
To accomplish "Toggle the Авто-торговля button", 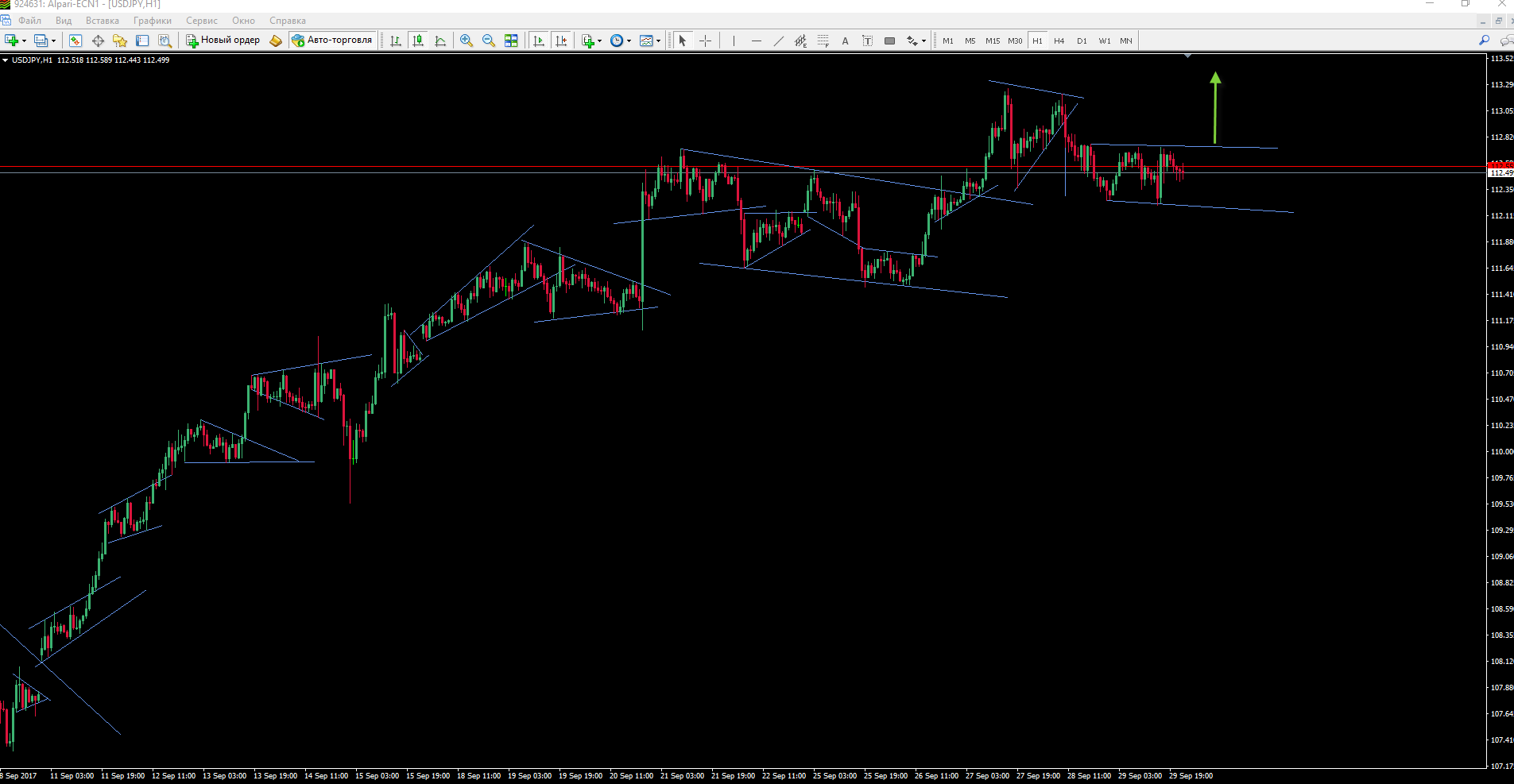I will click(x=332, y=41).
